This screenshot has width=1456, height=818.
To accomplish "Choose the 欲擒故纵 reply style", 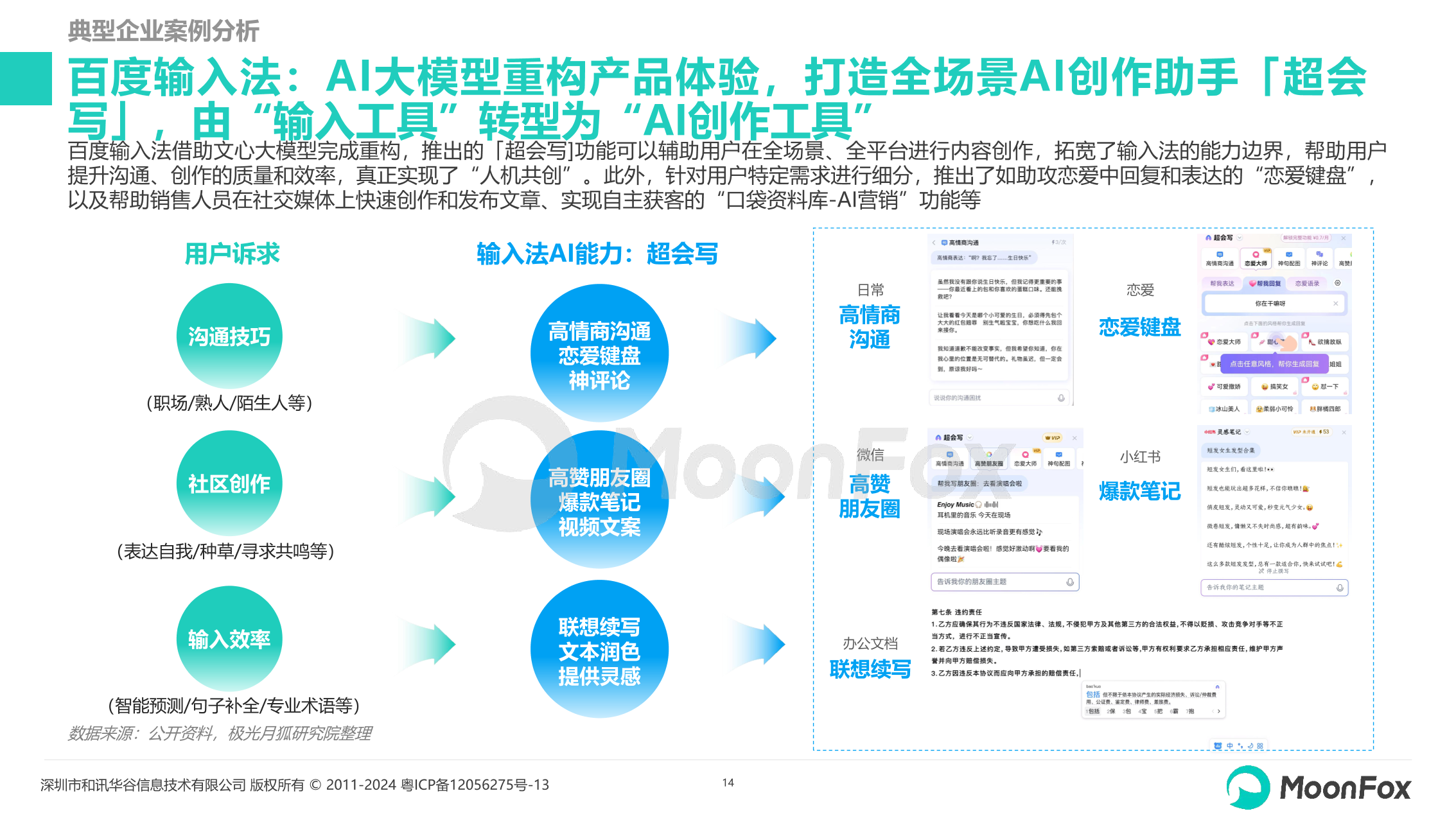I will 1325,342.
